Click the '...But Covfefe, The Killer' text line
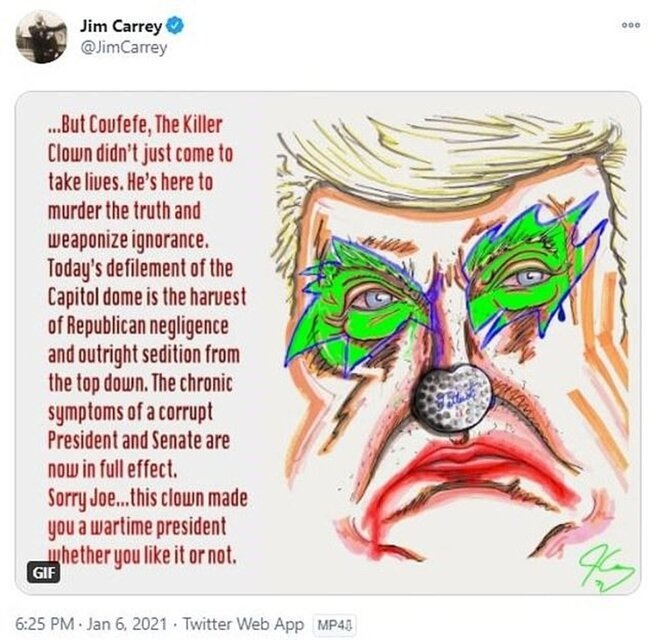This screenshot has width=649, height=640. [135, 125]
